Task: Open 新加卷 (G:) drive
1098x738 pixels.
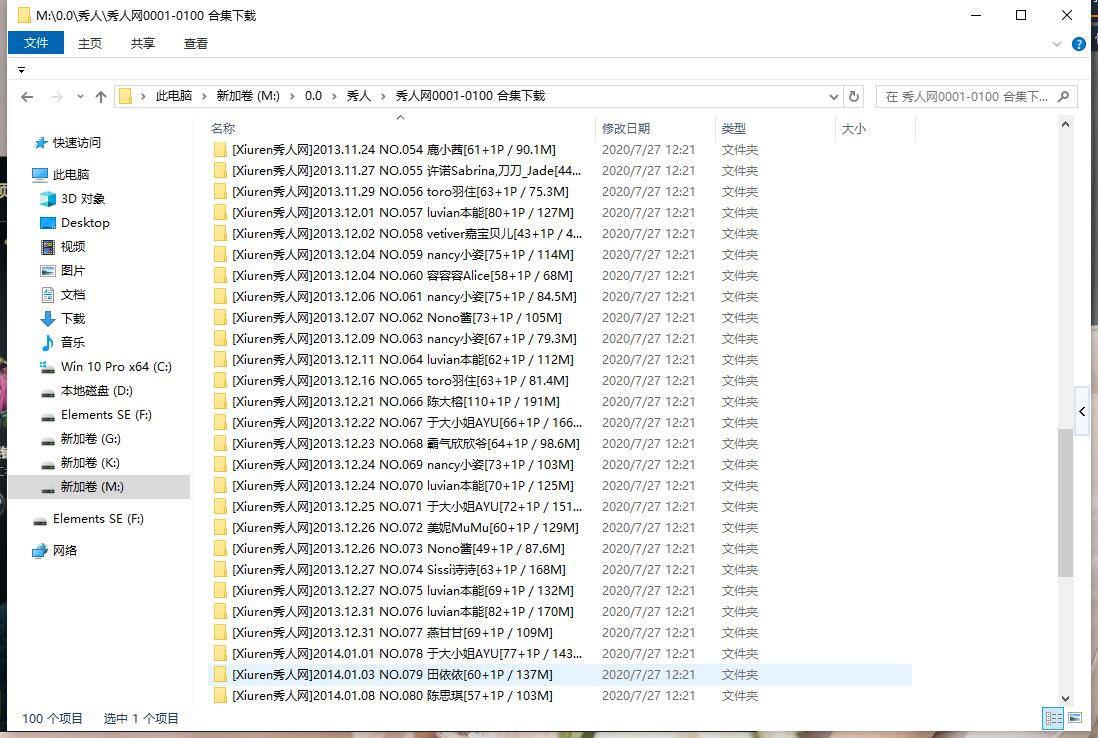Action: coord(90,439)
